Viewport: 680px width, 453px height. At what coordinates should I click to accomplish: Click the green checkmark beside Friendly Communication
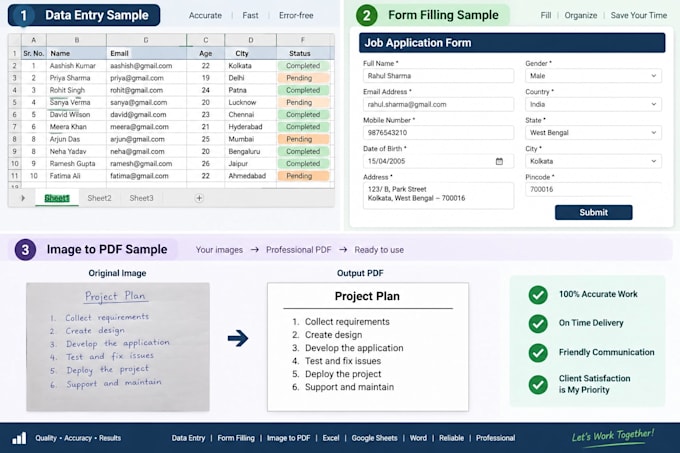tap(538, 352)
